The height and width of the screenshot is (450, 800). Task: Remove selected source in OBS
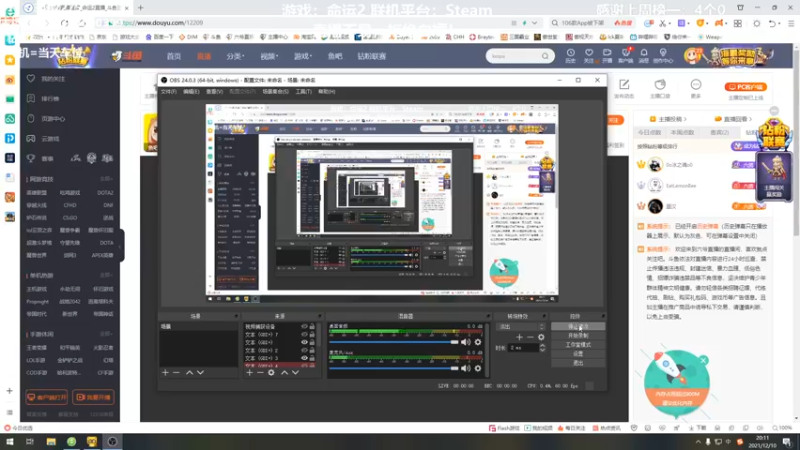click(x=260, y=373)
